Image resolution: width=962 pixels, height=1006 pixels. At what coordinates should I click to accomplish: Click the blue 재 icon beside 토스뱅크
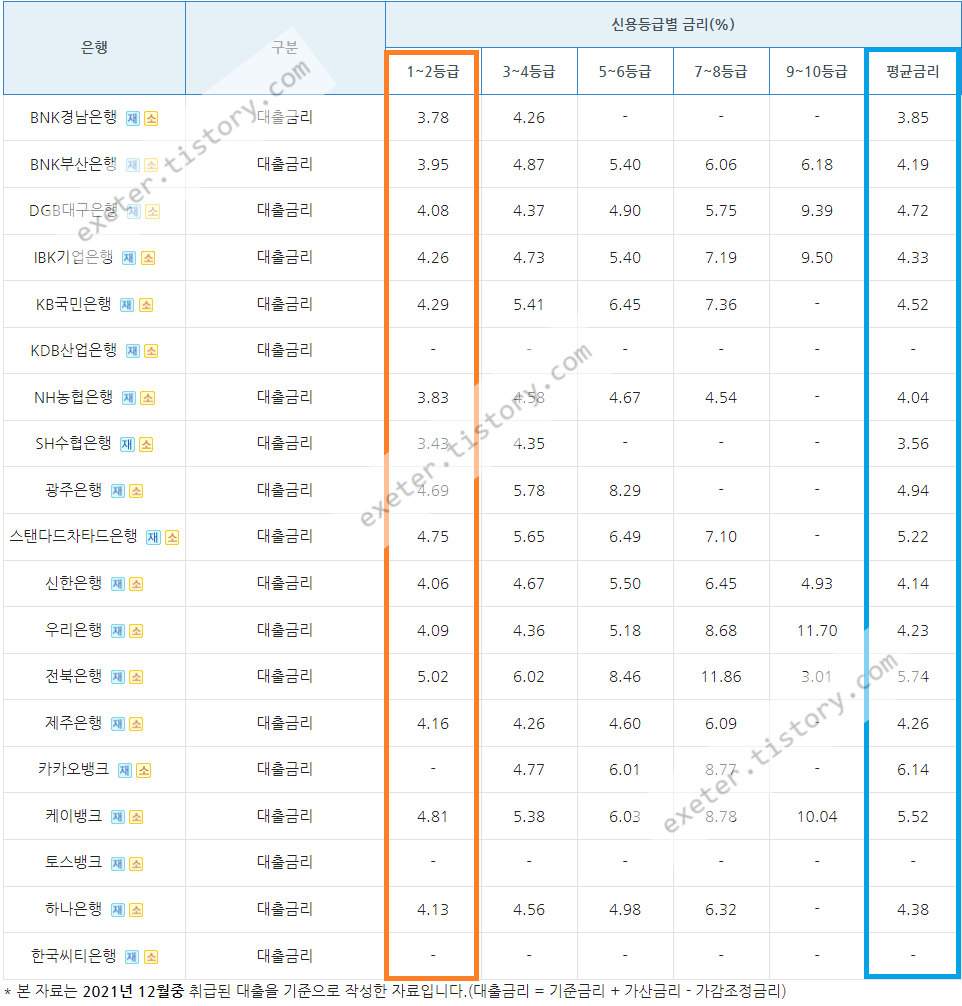tap(118, 864)
